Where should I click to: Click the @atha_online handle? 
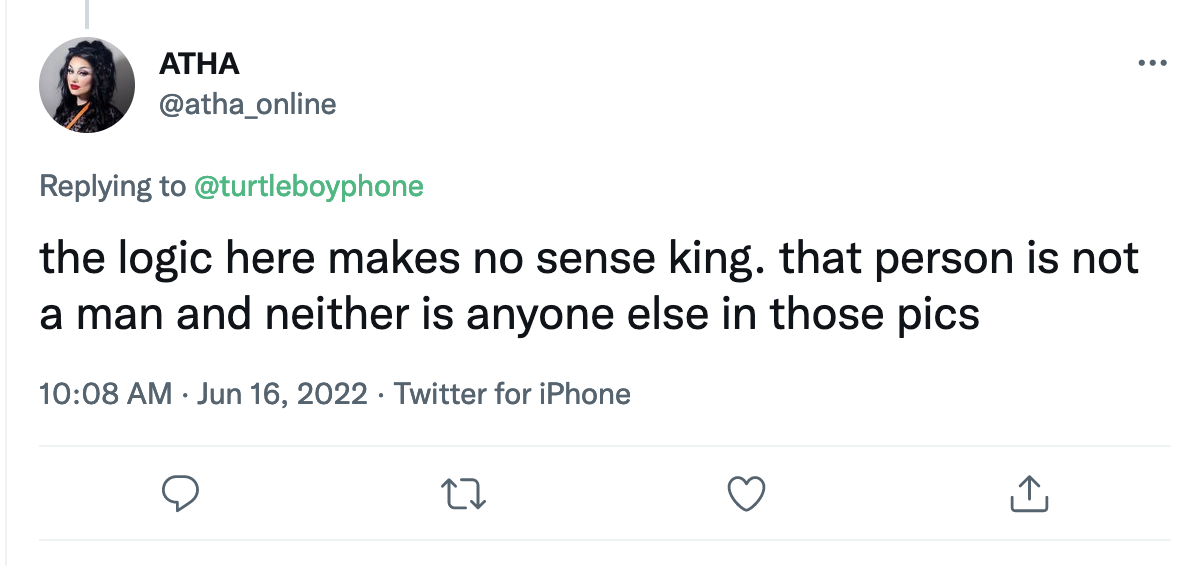pos(247,104)
